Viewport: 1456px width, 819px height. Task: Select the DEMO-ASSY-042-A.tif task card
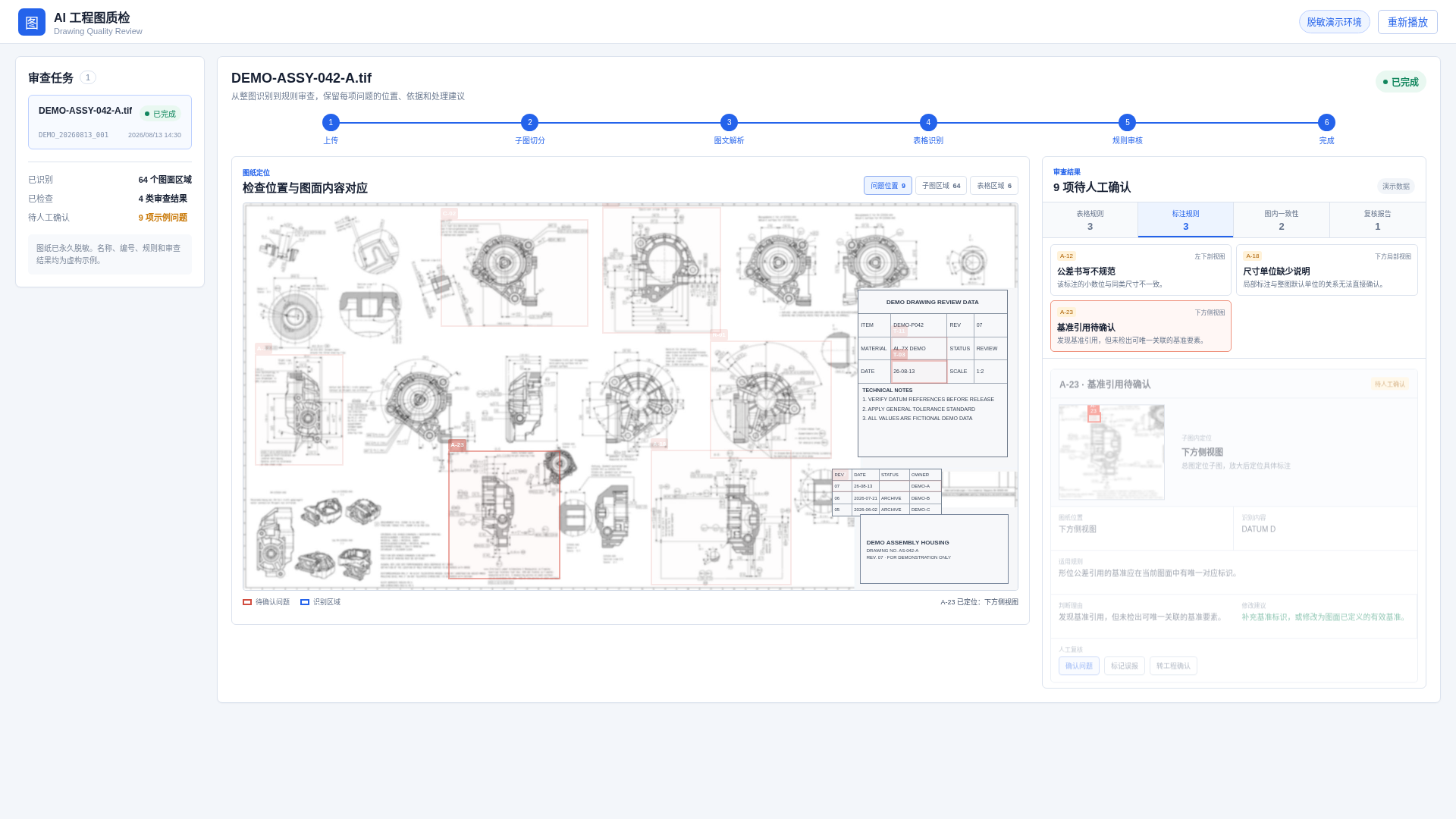coord(110,122)
